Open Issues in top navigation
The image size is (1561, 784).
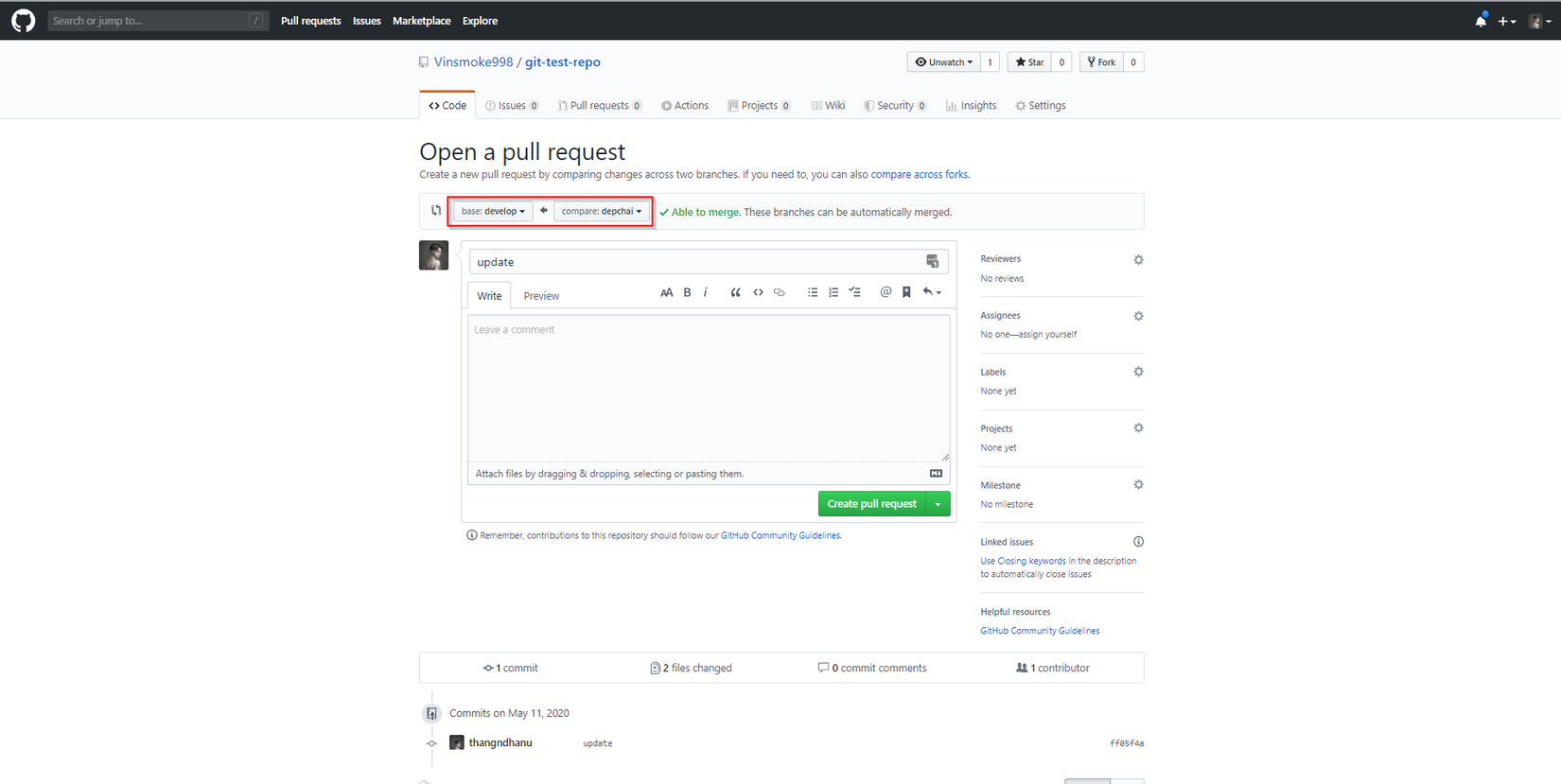(367, 21)
